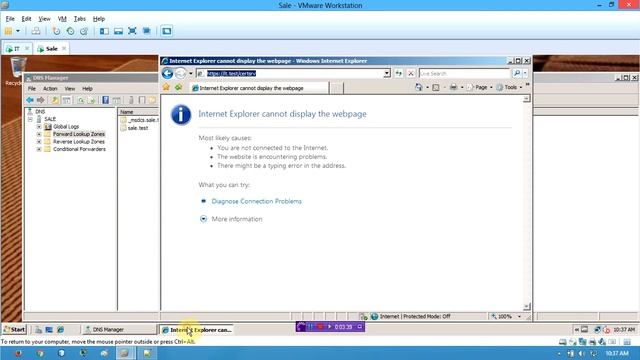Viewport: 640px width, 360px height.
Task: Open VMware VM menu
Action: 62,19
